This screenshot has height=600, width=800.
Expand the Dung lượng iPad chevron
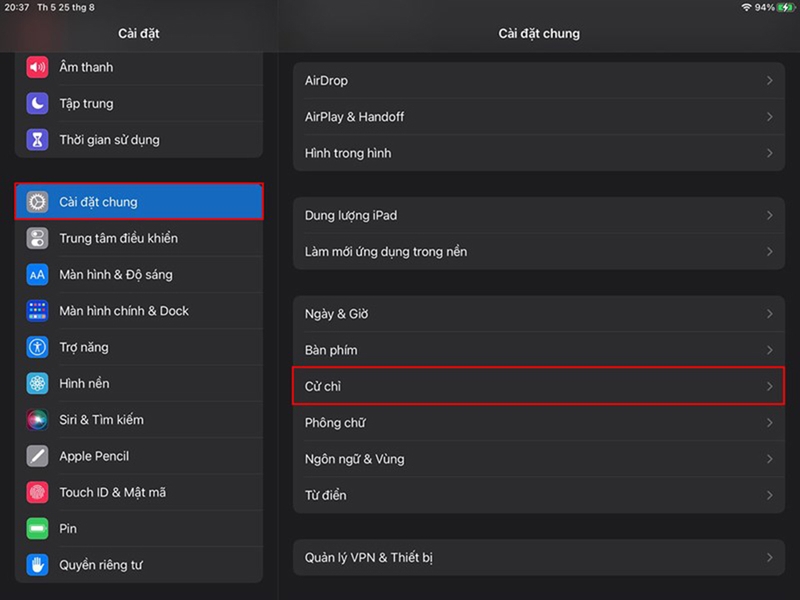point(769,215)
